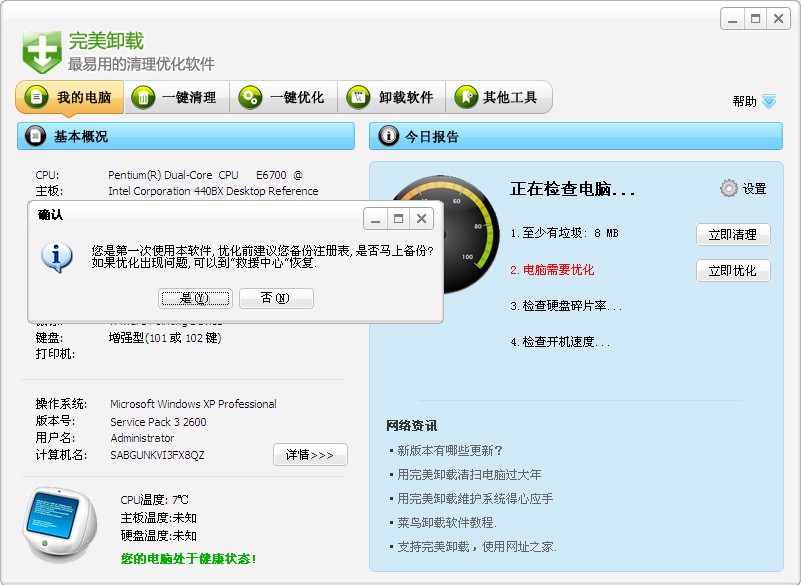
Task: Open news link 用完美卸载清扫电脑过大年
Action: (469, 475)
